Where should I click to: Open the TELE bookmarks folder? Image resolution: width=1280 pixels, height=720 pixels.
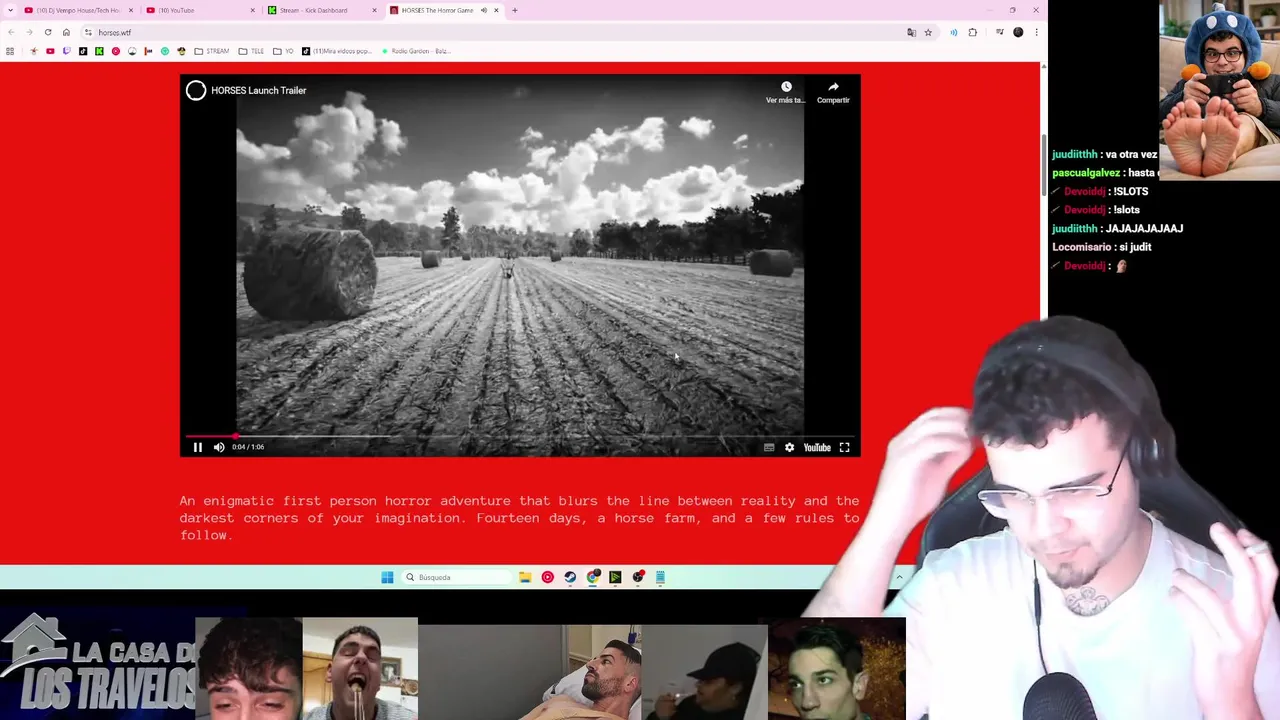pyautogui.click(x=252, y=51)
